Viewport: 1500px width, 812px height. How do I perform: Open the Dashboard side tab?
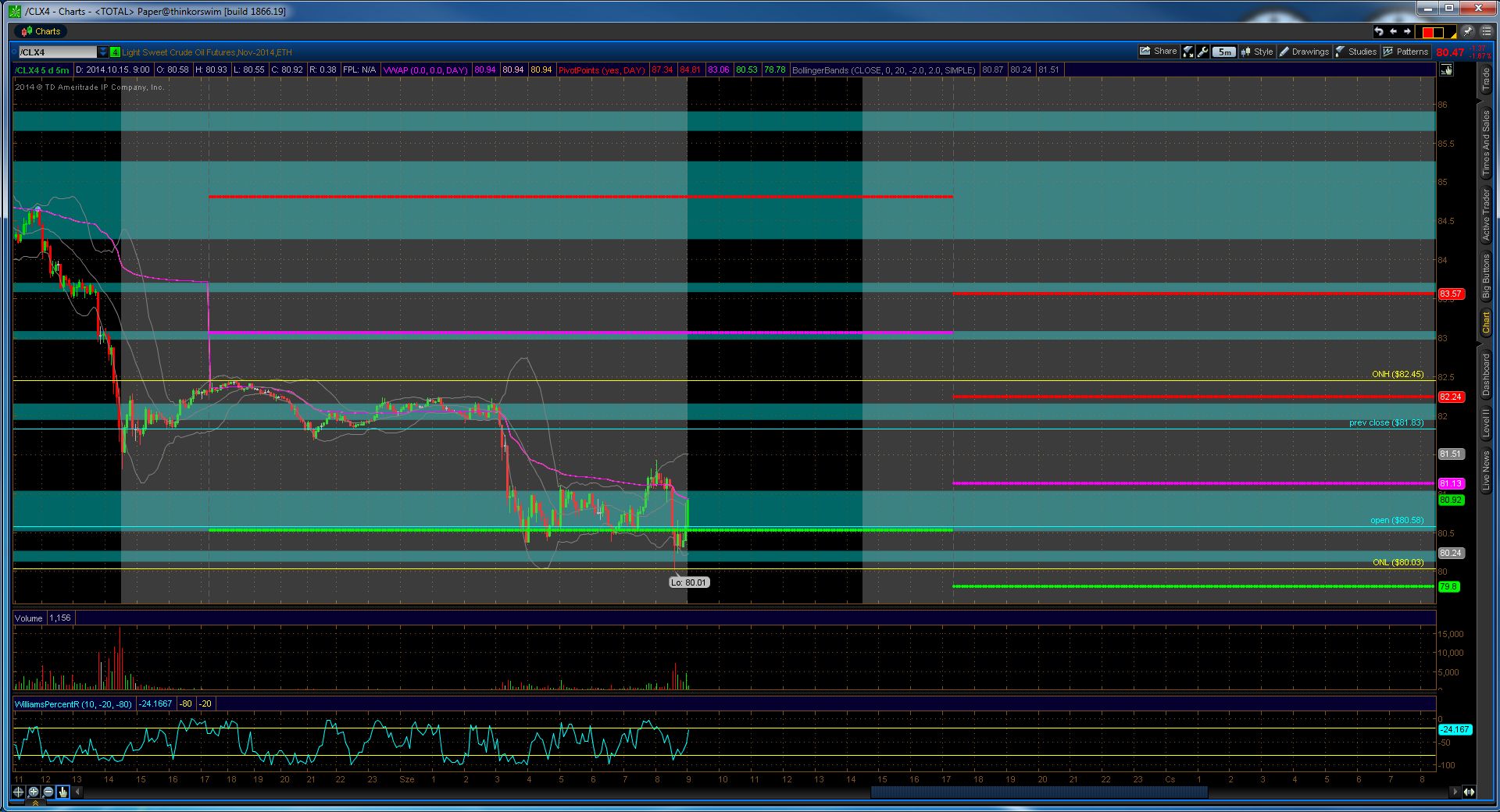click(1486, 376)
